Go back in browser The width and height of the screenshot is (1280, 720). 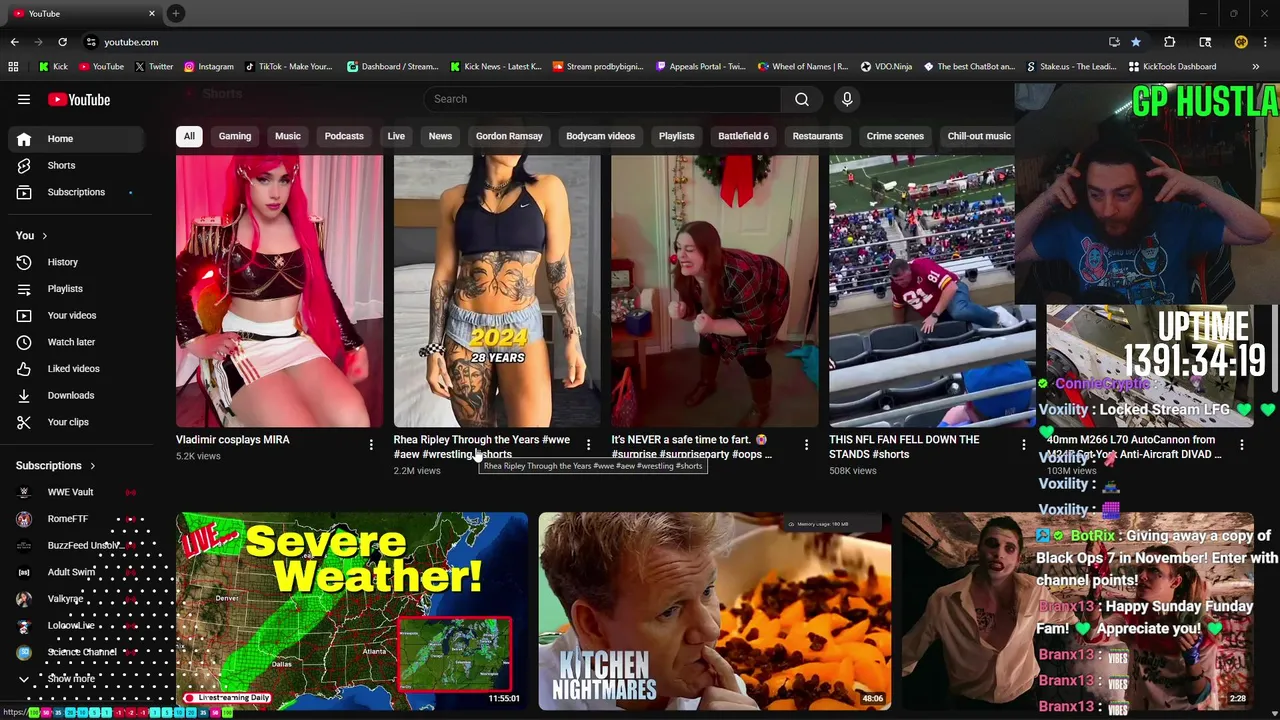14,42
